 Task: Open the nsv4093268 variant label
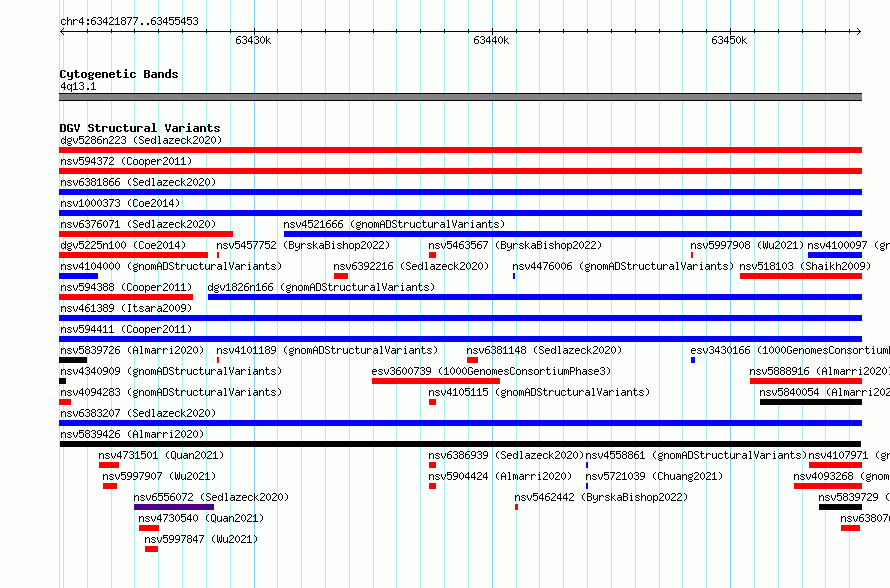(842, 476)
